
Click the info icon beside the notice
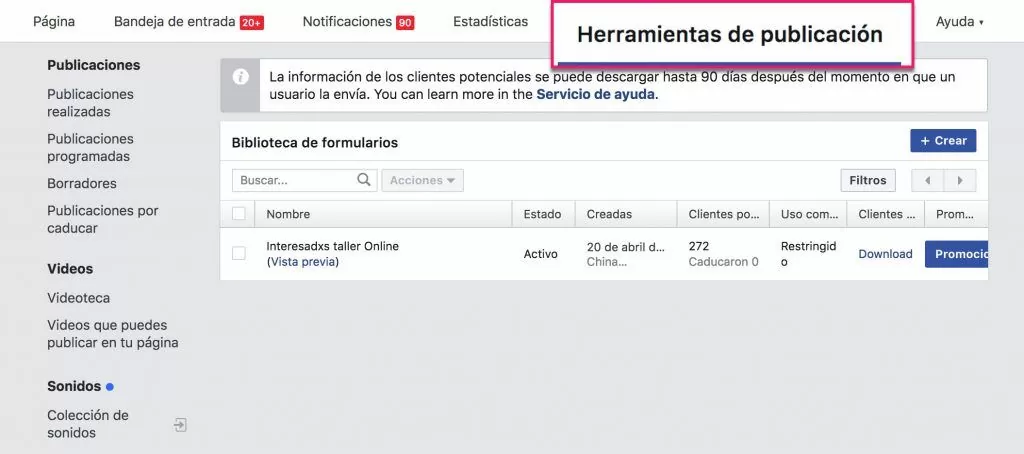(240, 77)
